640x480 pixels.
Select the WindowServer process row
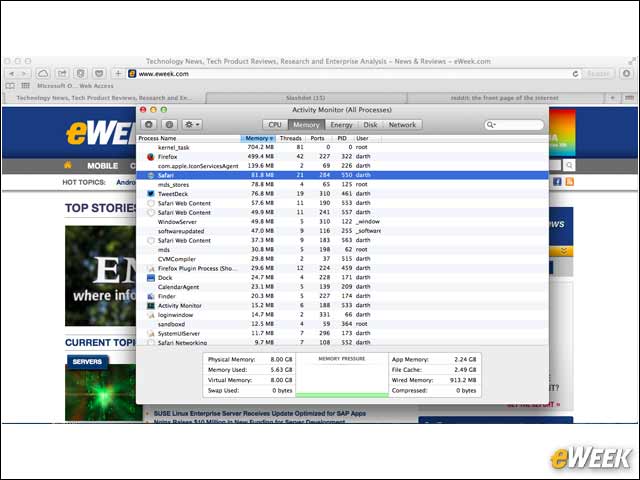[342, 222]
